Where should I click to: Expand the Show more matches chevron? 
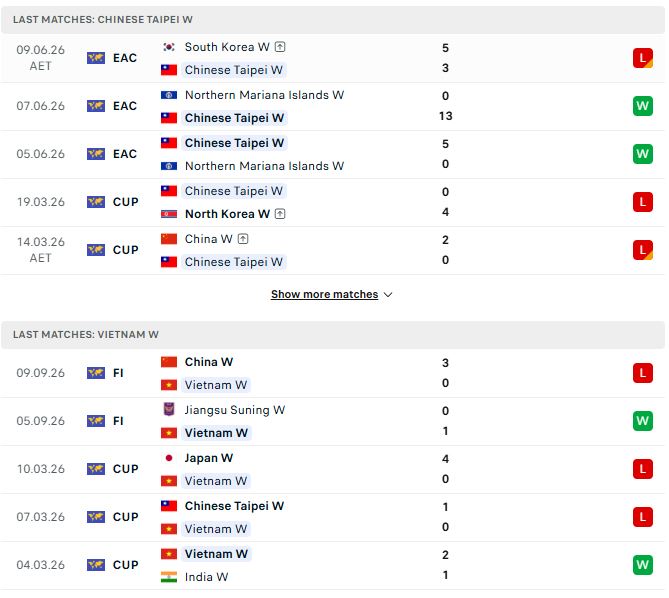point(388,295)
